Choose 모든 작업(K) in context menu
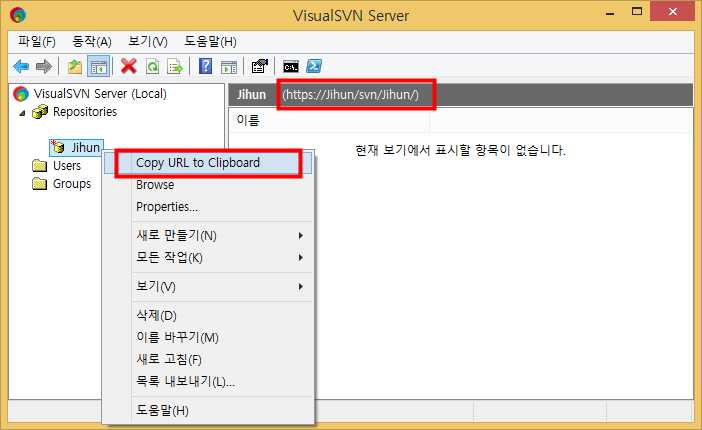 coord(208,258)
